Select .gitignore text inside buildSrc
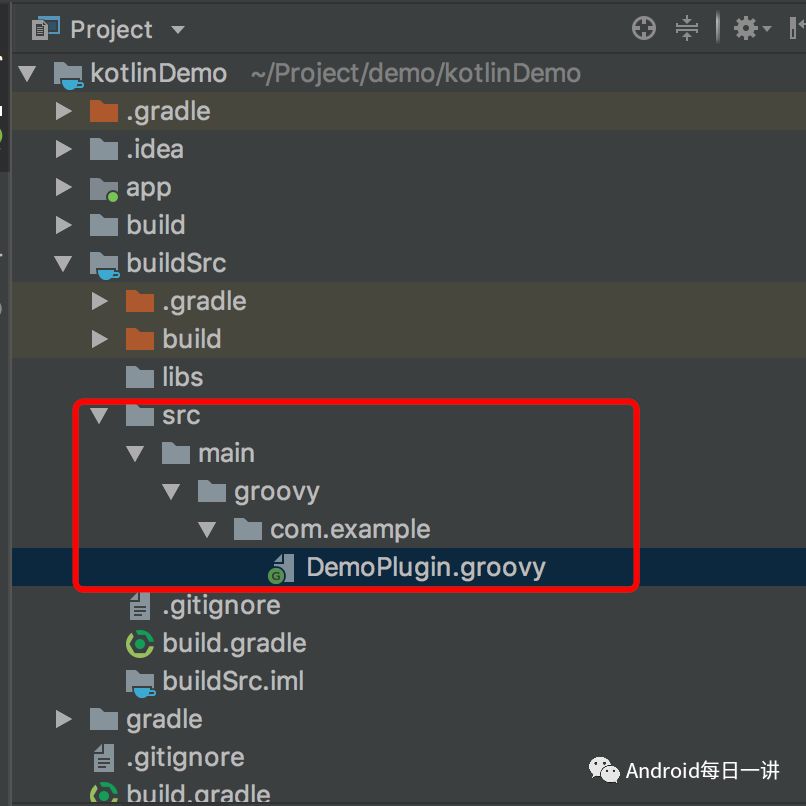The height and width of the screenshot is (806, 806). (222, 607)
